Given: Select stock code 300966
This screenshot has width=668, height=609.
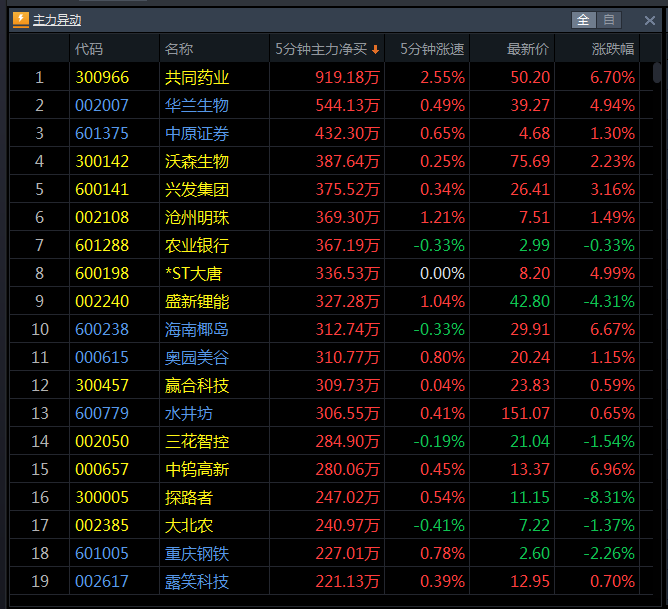Looking at the screenshot, I should pyautogui.click(x=102, y=77).
